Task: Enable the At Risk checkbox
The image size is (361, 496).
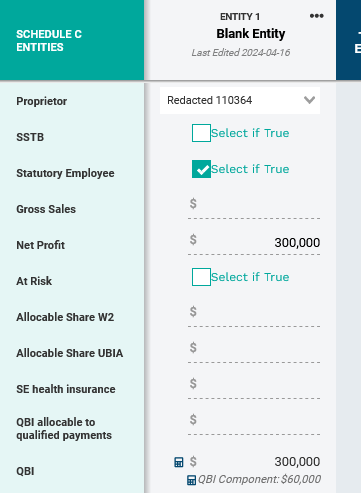Action: tap(201, 277)
